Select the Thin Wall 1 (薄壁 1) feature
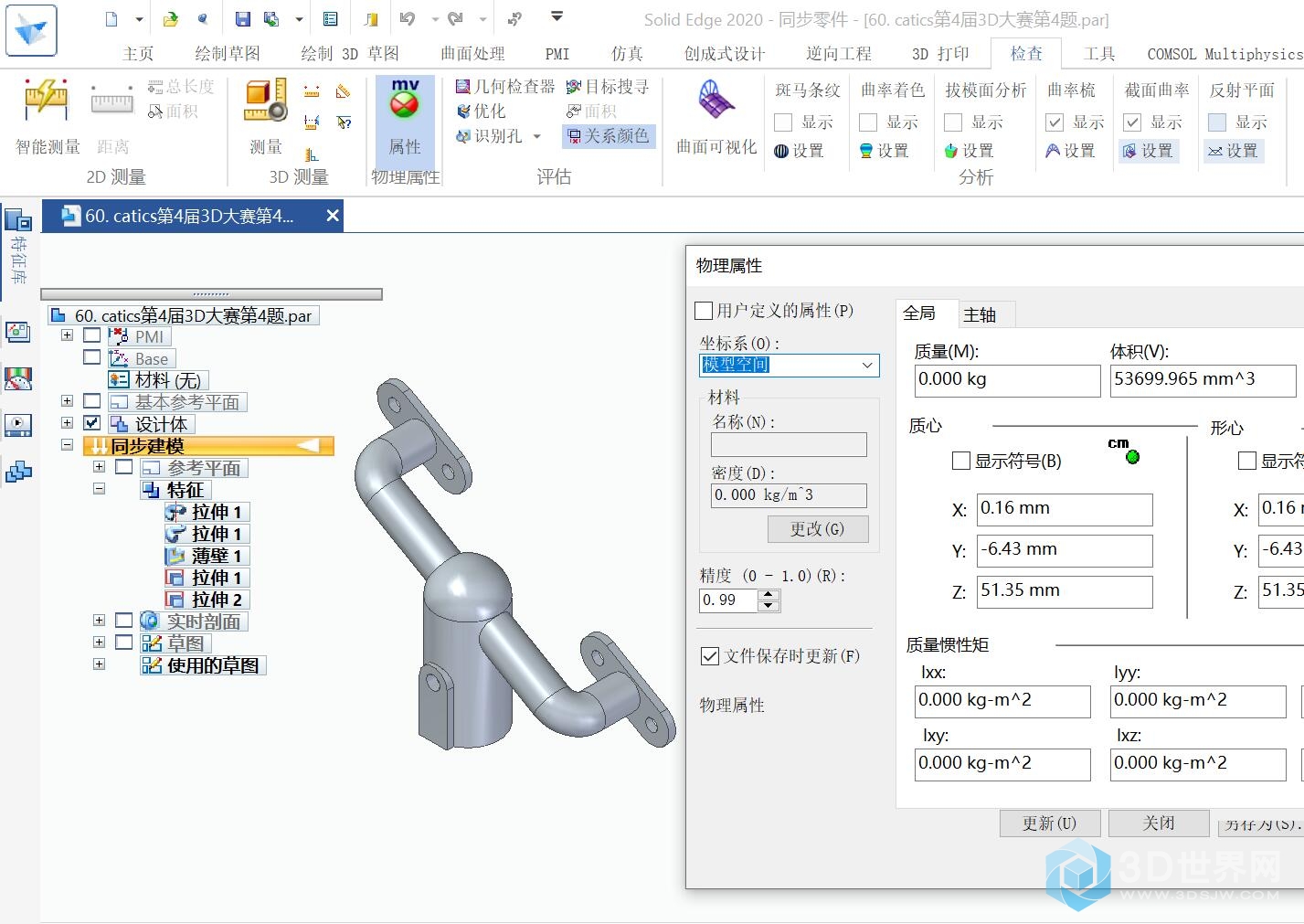 207,556
